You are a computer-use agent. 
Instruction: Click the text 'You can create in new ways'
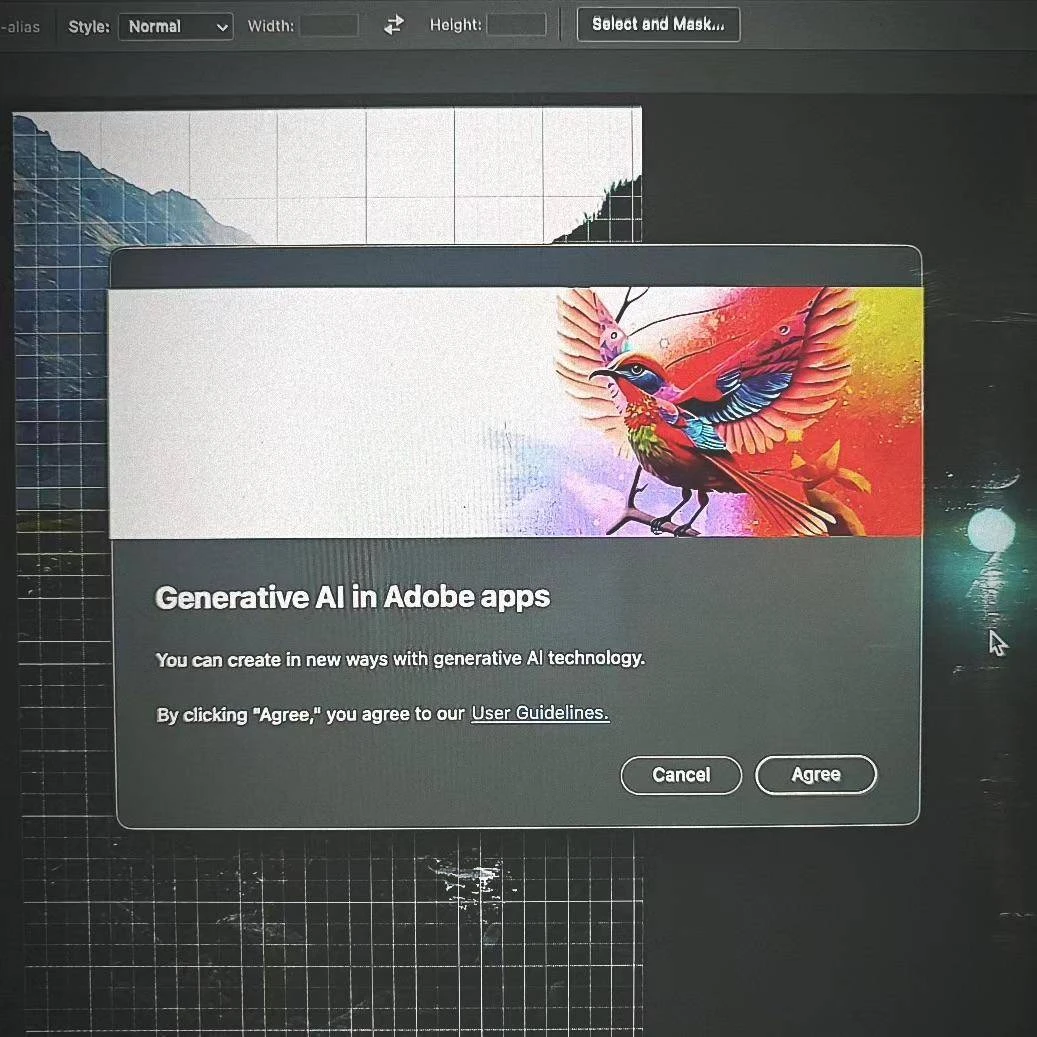272,659
